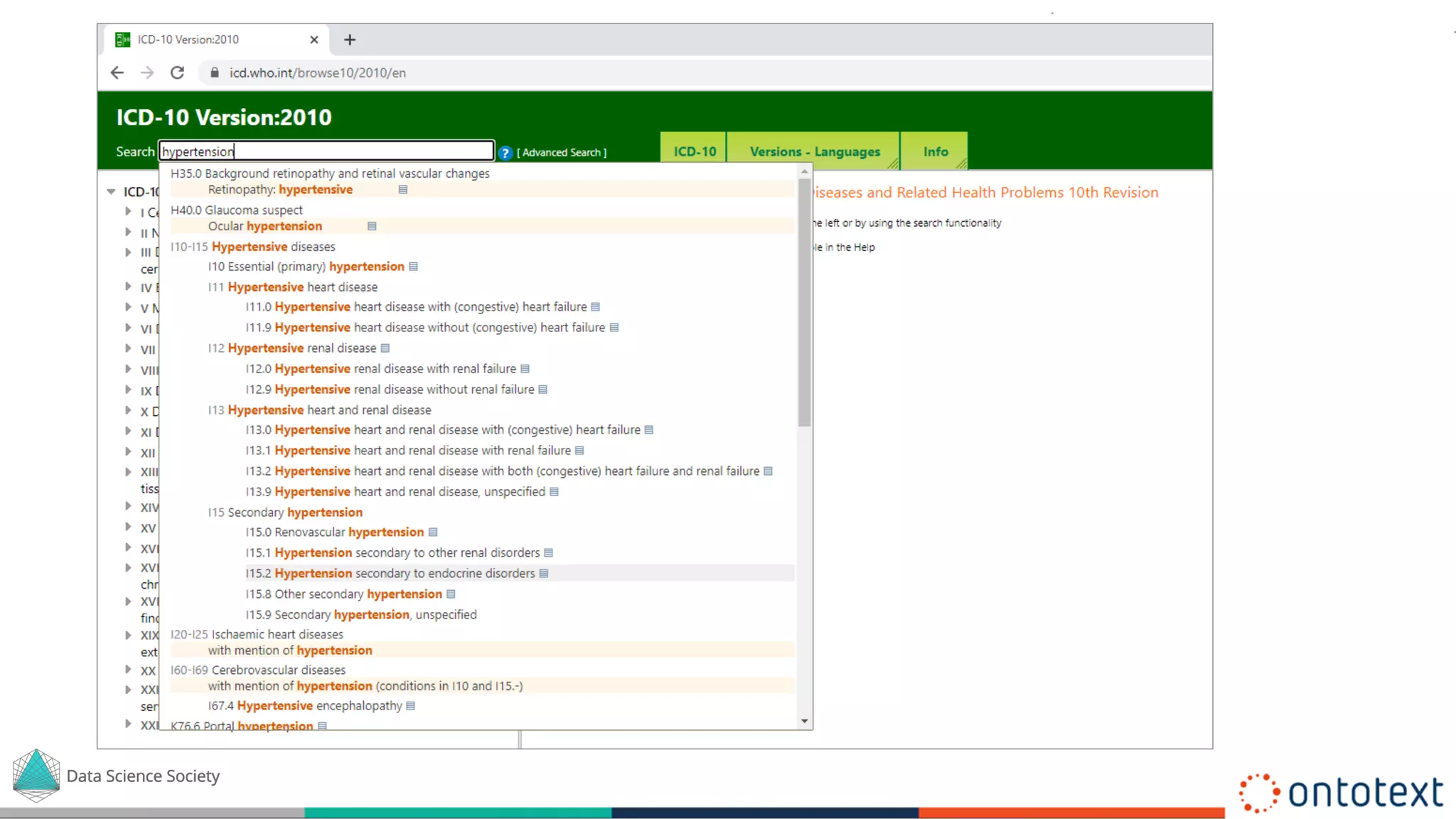Screen dimensions: 1456x819
Task: Click the details icon beside I12 Hypertensive renal disease
Action: click(385, 348)
